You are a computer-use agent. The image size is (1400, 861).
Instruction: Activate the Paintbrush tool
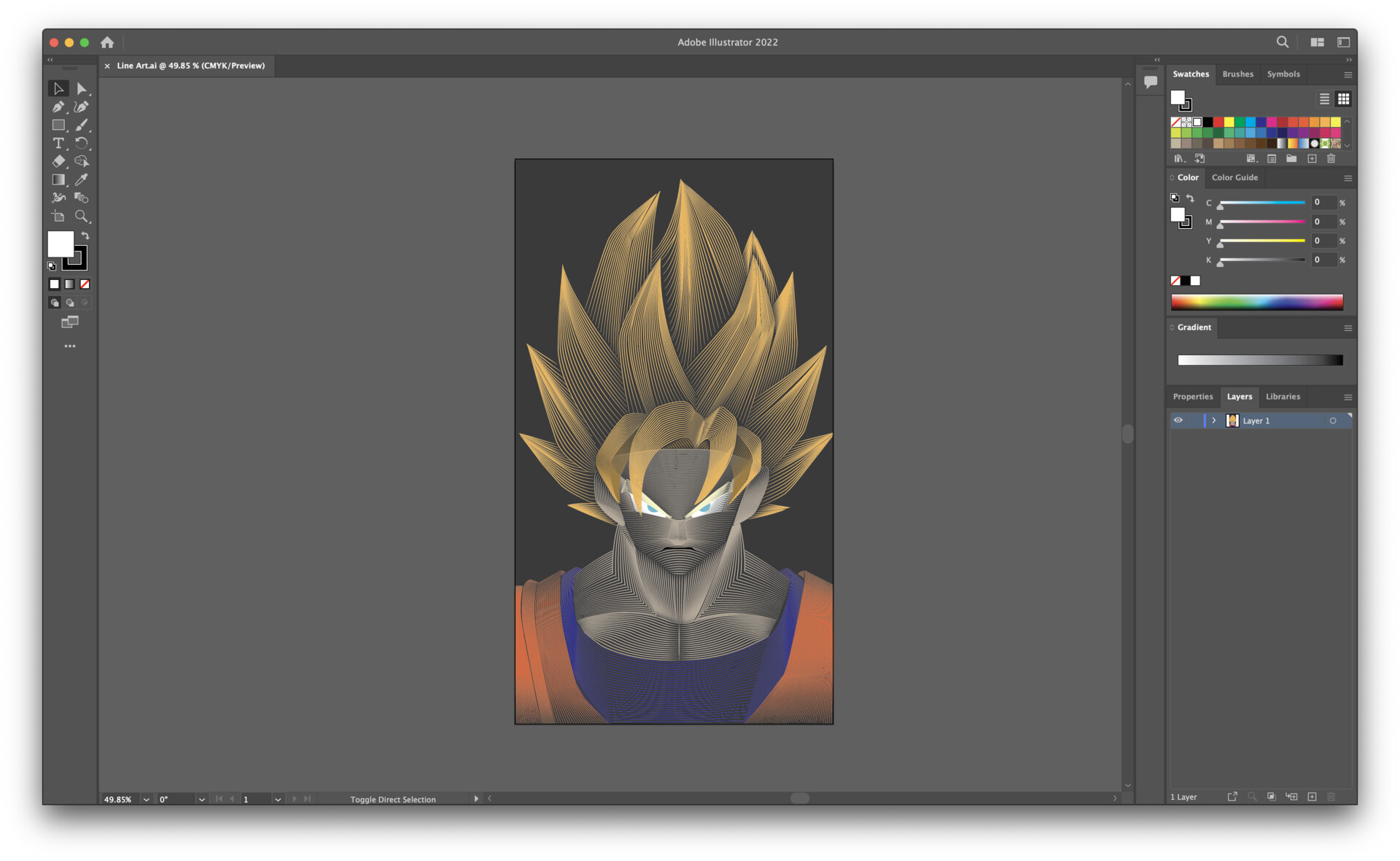(x=82, y=125)
